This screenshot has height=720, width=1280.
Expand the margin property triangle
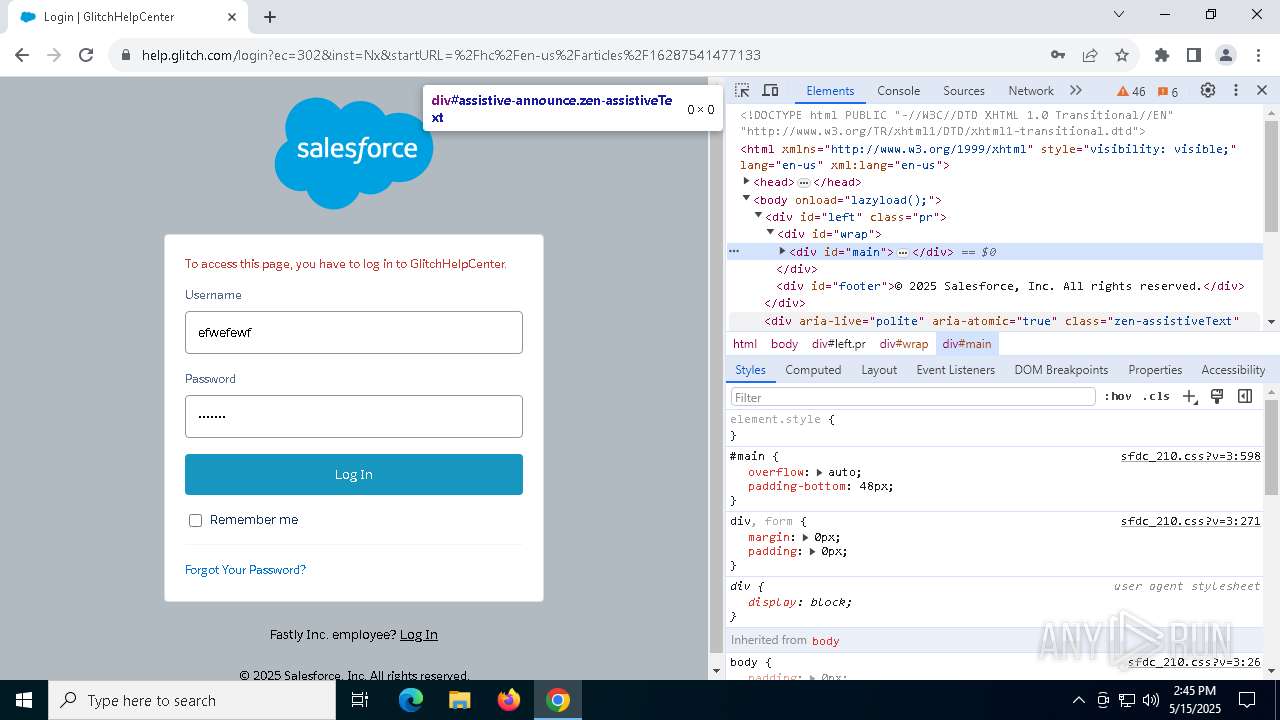tap(806, 537)
